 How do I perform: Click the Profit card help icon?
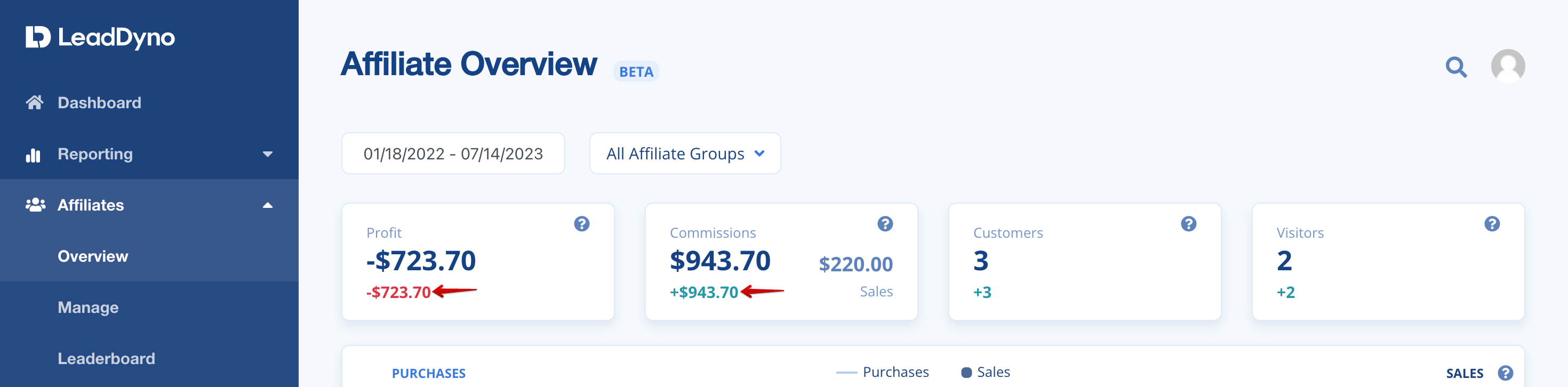click(581, 224)
